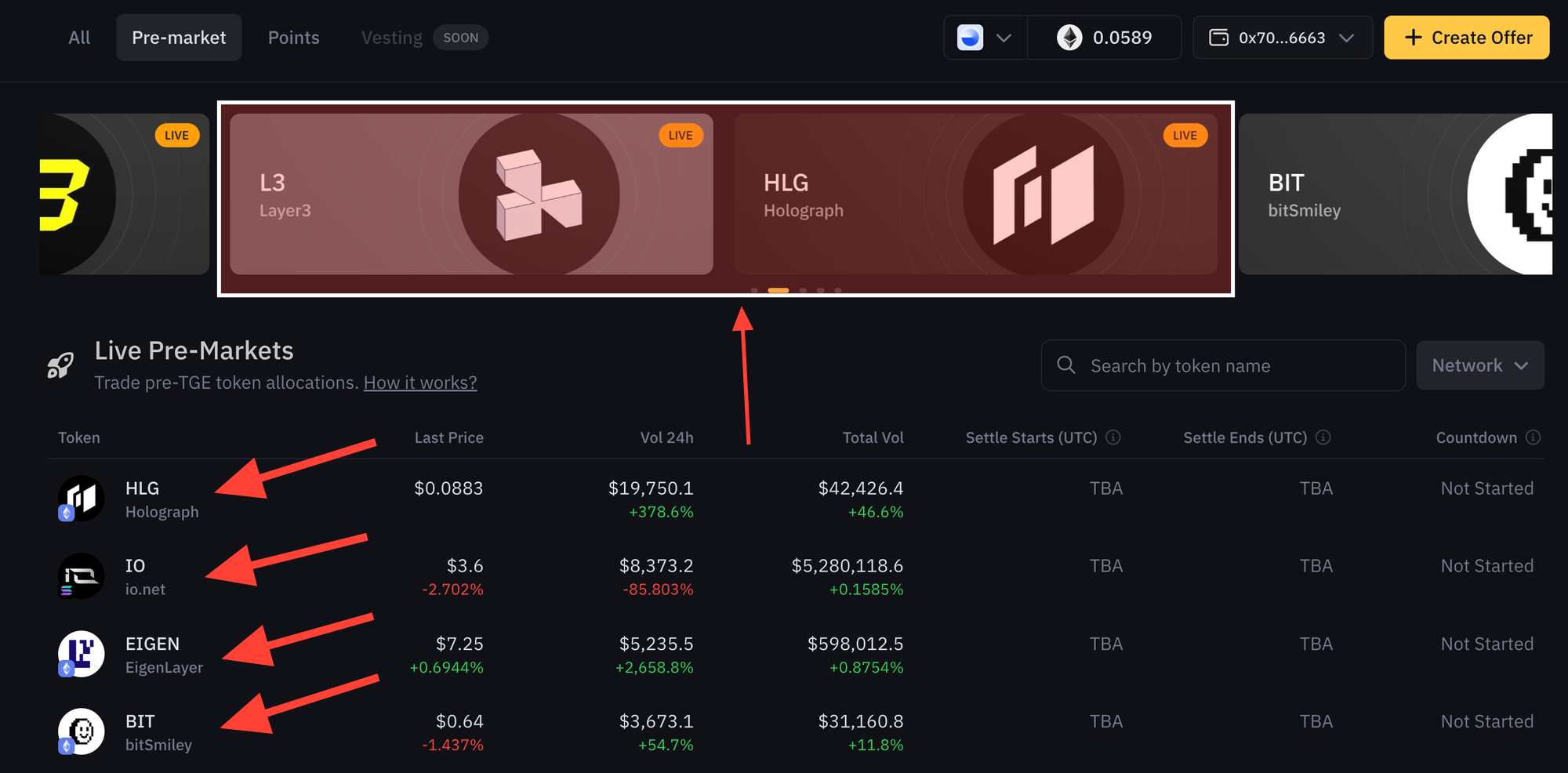This screenshot has width=1568, height=773.
Task: Click the $8,373.2 24h volume
Action: coord(656,566)
